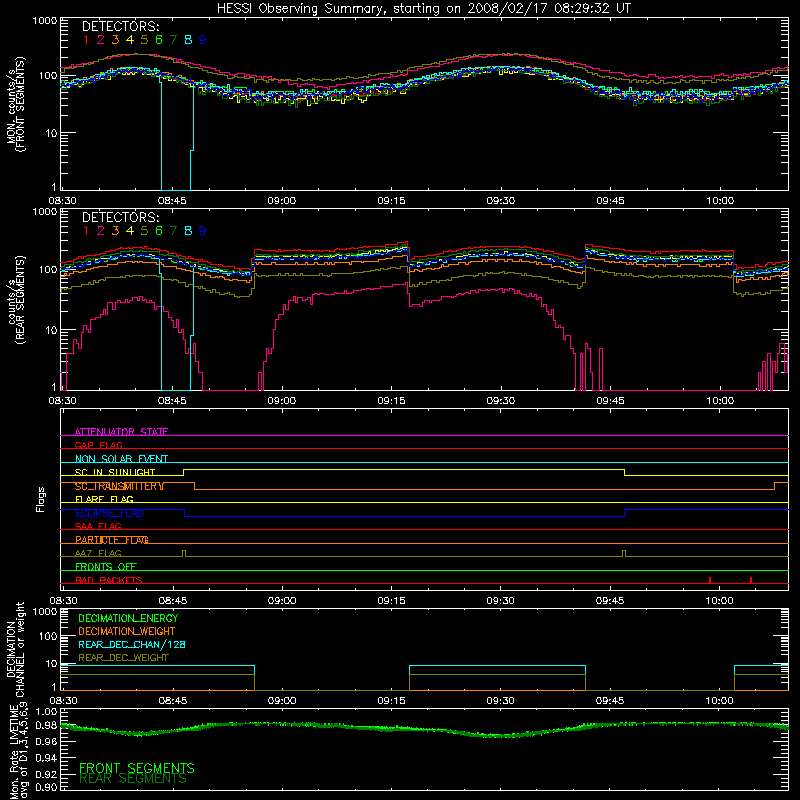Click detector 7 in rear segments legend
The image size is (800, 800).
173,231
